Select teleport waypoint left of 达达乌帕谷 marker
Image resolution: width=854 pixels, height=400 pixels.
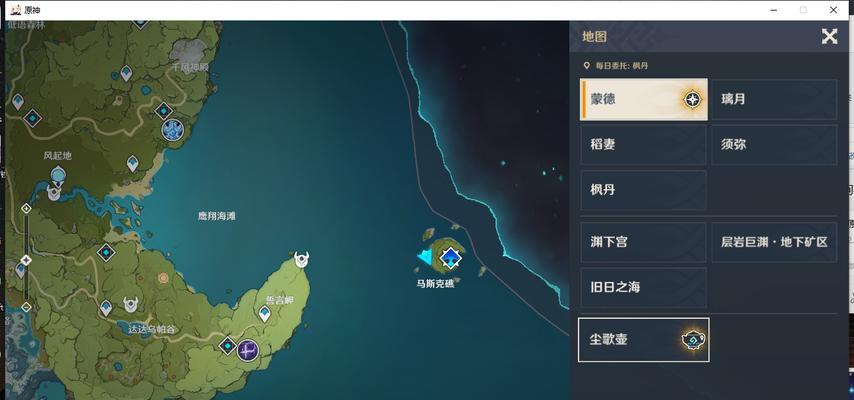pos(106,308)
